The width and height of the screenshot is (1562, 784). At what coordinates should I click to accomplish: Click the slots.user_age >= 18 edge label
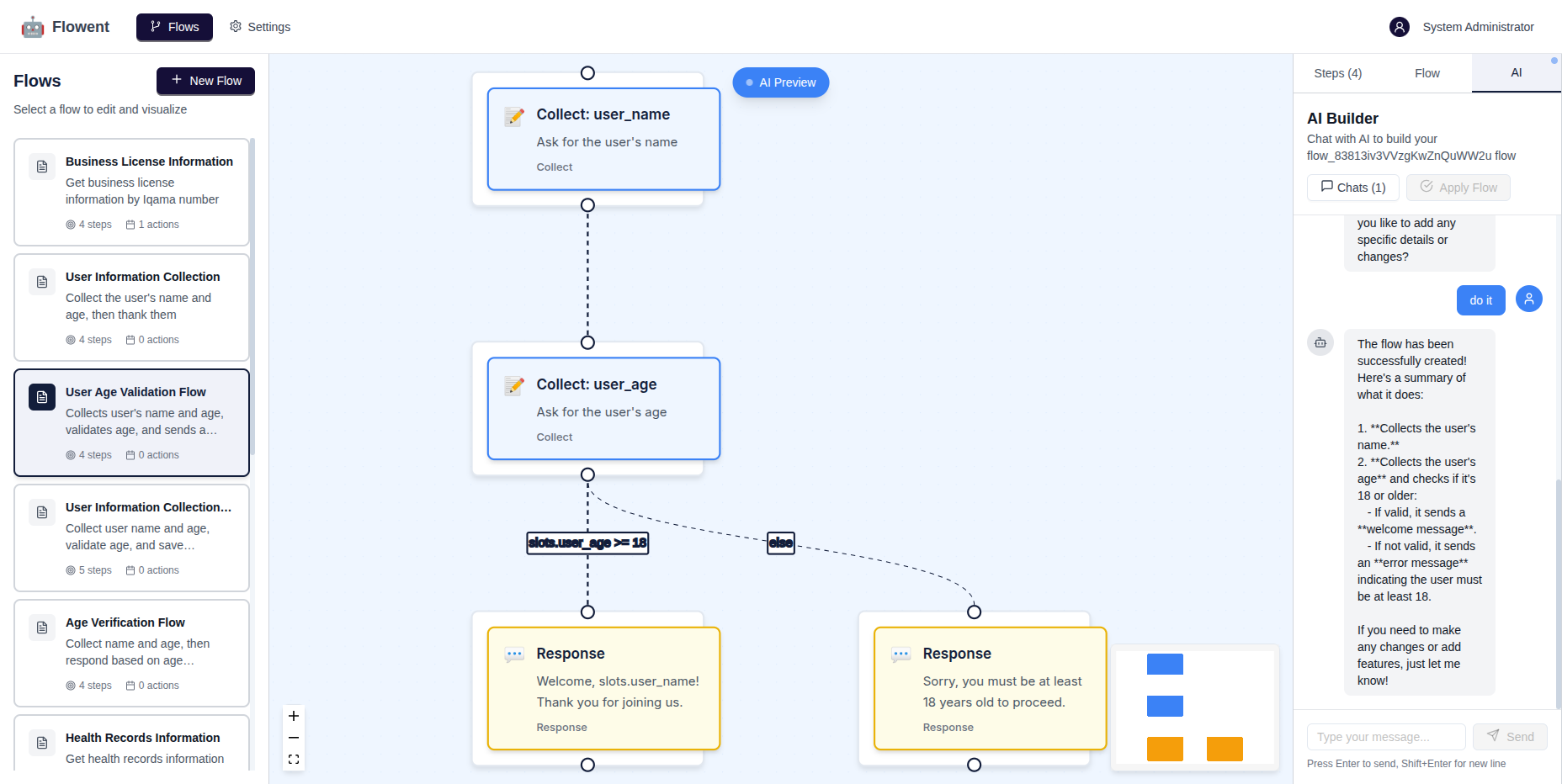point(587,543)
